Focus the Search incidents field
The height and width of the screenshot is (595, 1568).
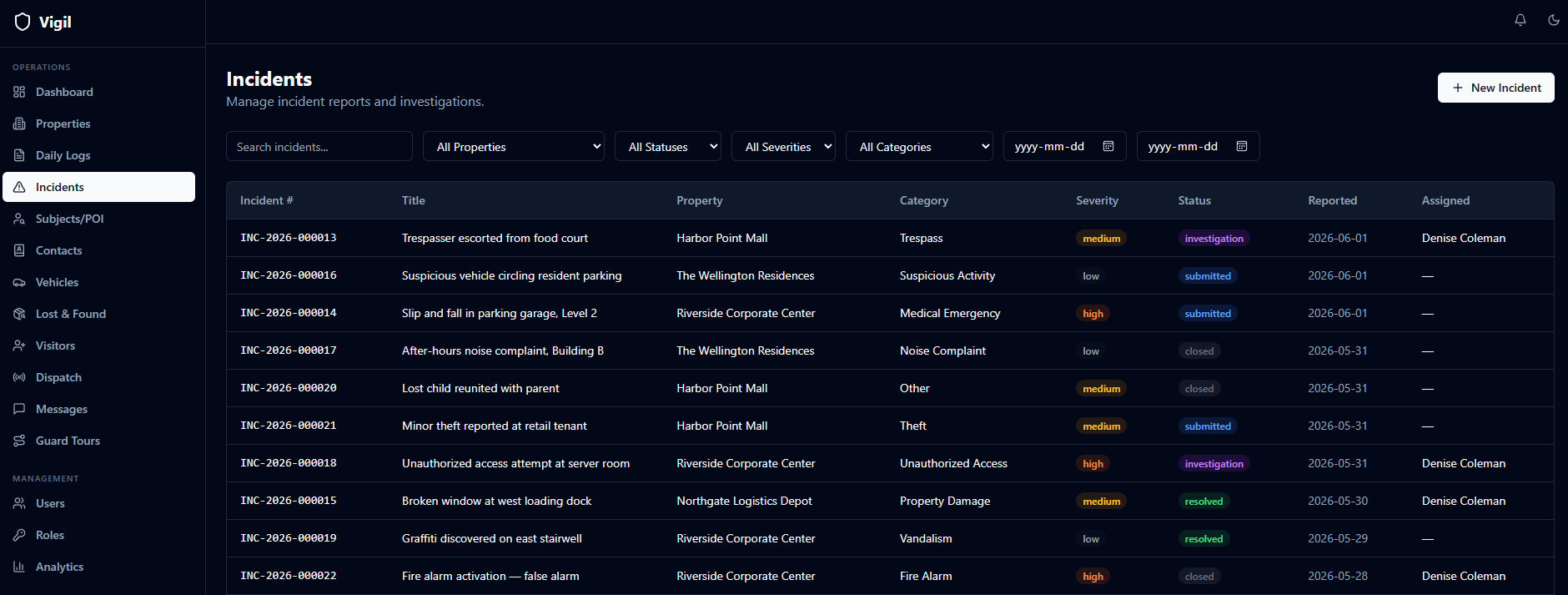click(319, 146)
